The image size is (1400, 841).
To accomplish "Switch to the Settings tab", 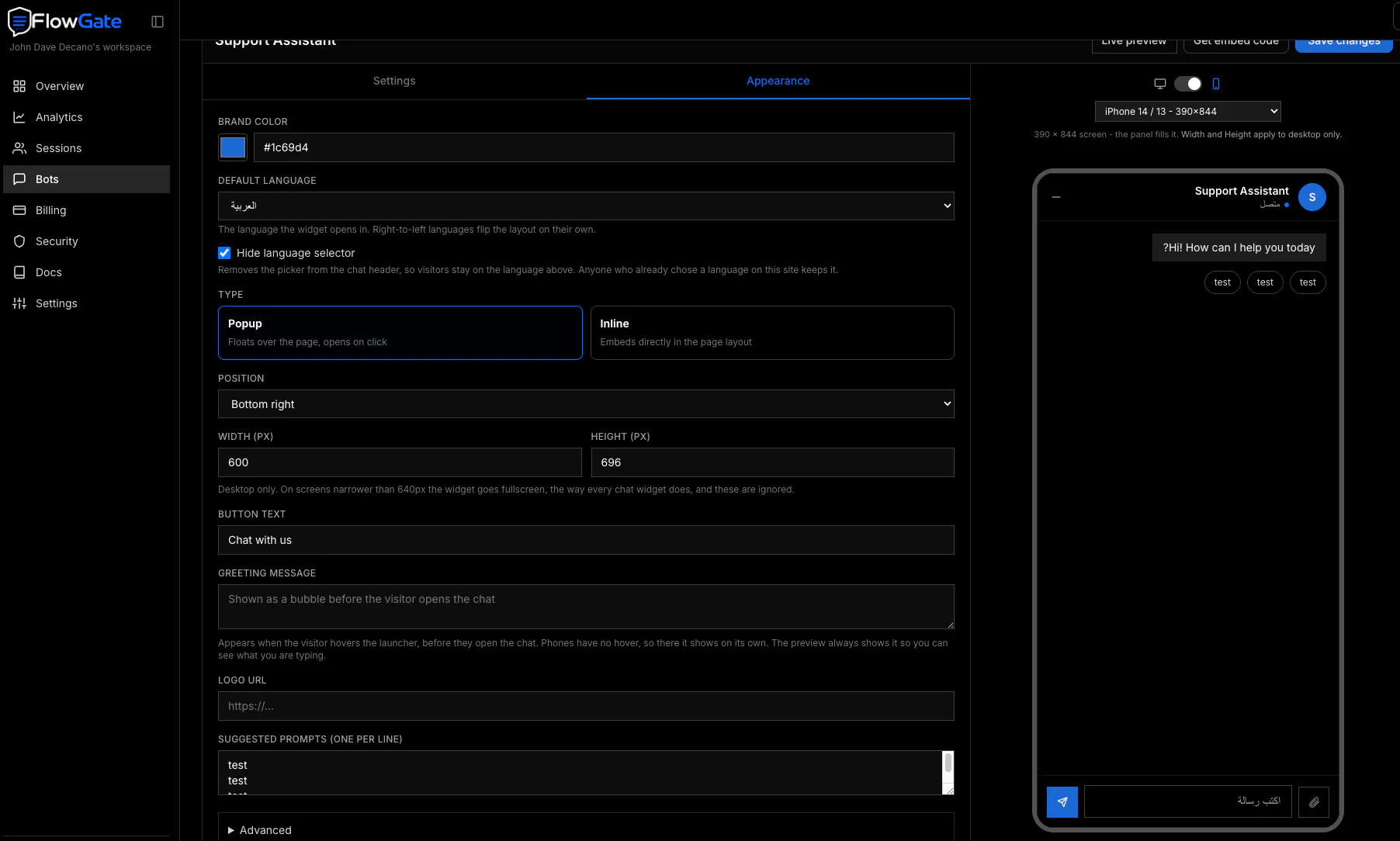I will (394, 81).
